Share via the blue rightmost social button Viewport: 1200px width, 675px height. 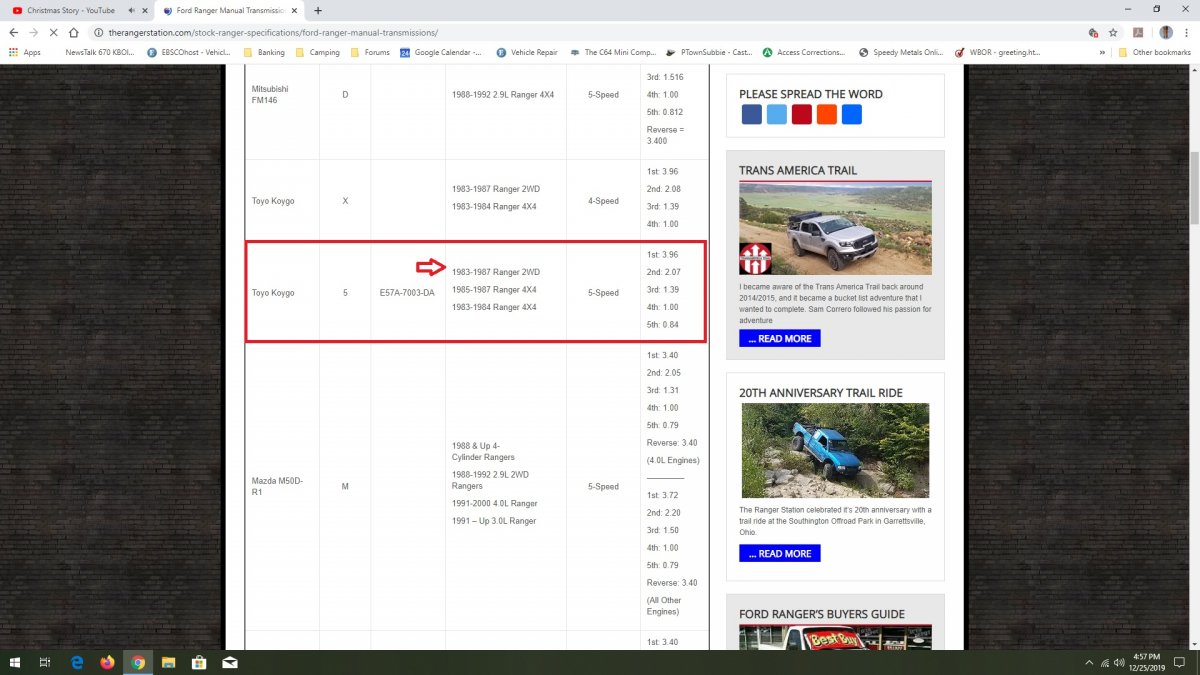click(x=852, y=114)
